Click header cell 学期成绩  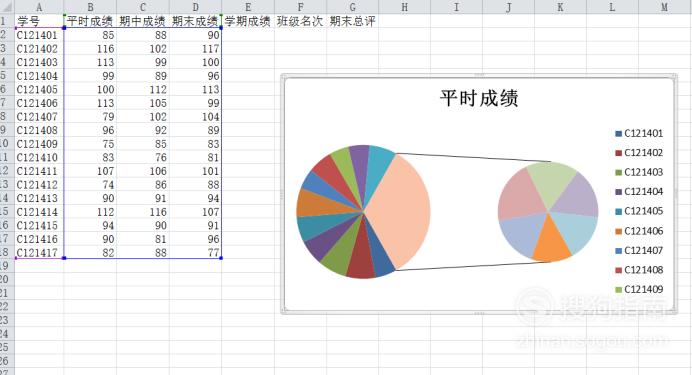point(248,21)
